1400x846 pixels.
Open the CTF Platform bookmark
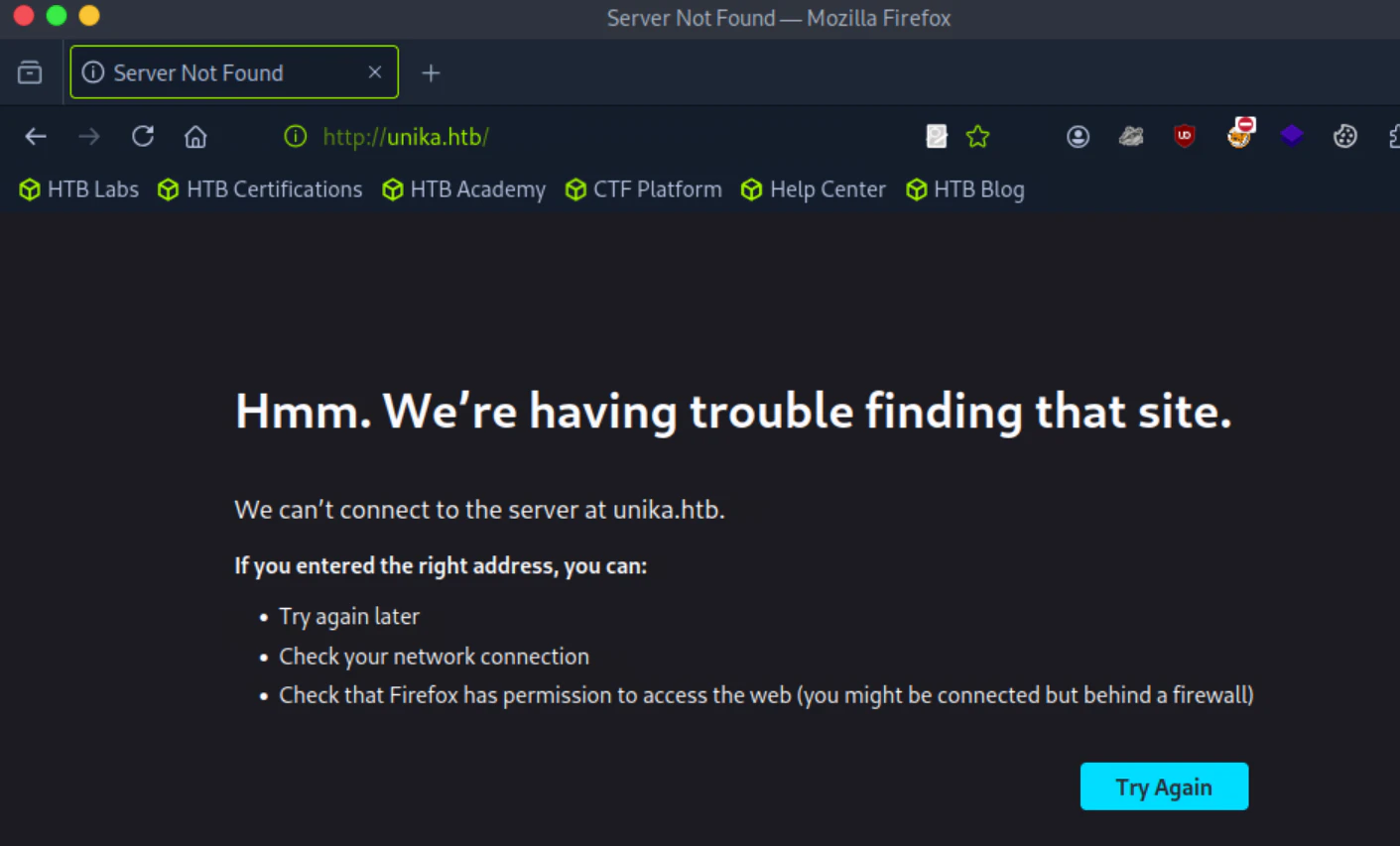point(644,189)
